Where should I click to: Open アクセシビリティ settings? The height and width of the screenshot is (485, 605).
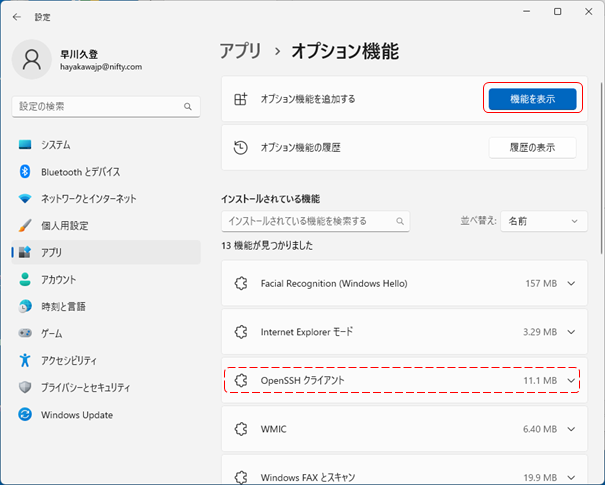(69, 361)
